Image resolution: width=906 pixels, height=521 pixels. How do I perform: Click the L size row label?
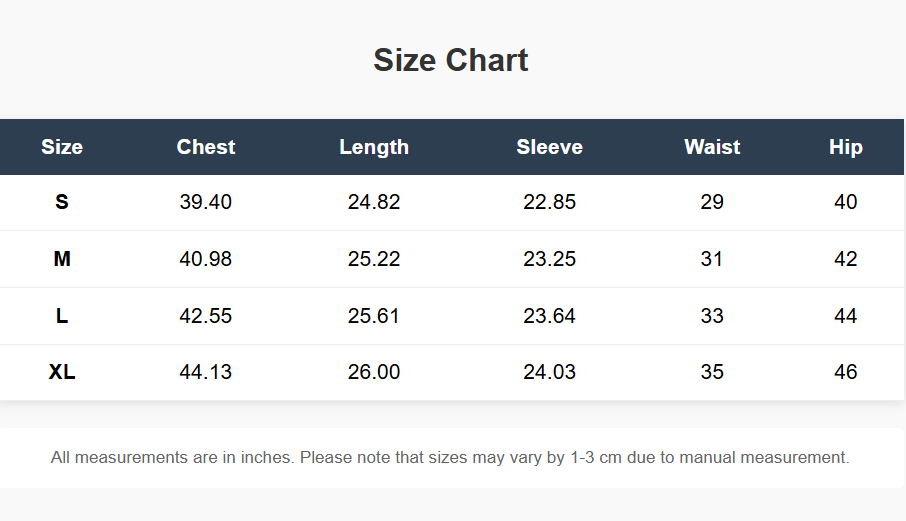(x=62, y=316)
